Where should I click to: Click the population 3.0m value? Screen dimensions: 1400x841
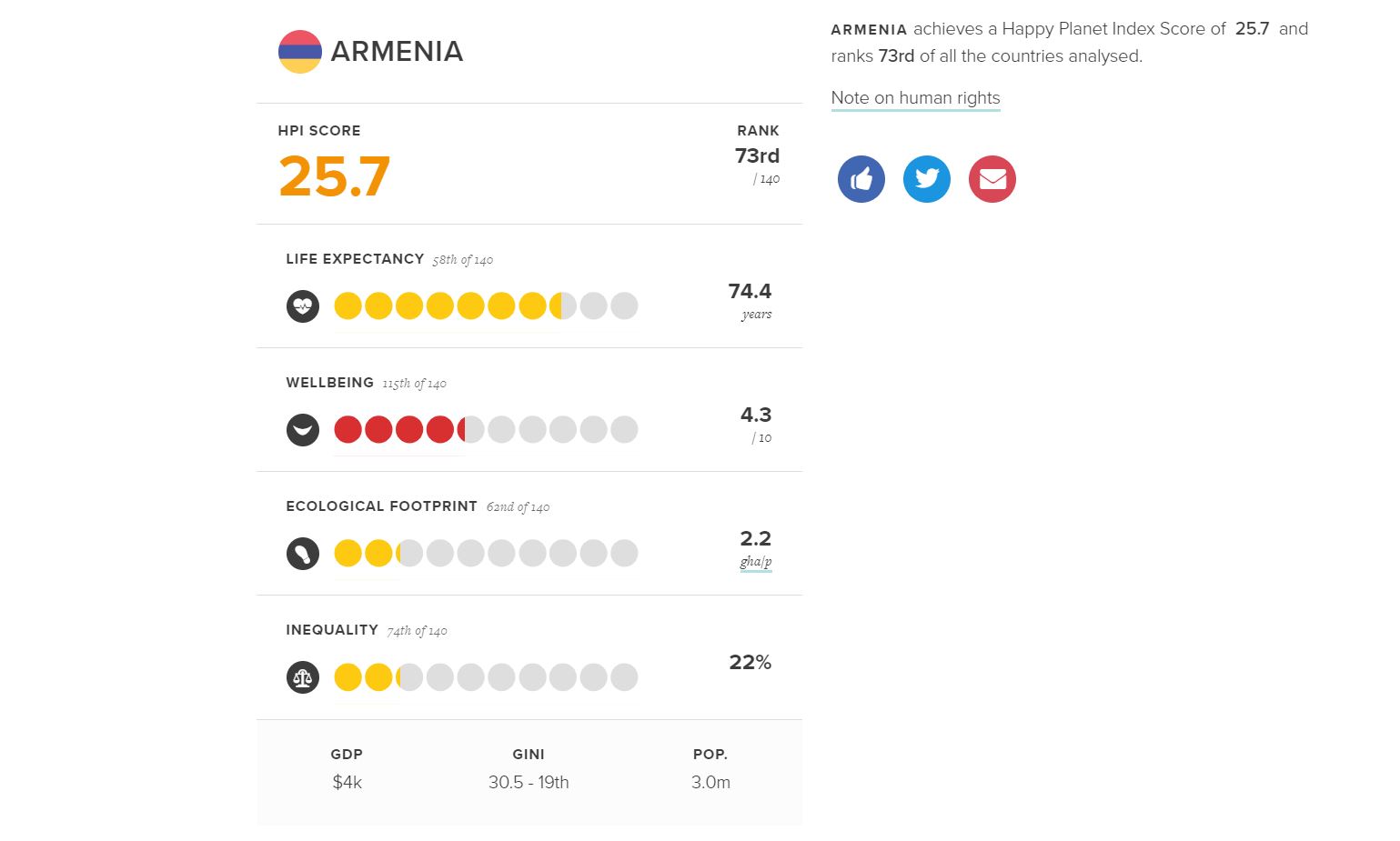coord(710,782)
